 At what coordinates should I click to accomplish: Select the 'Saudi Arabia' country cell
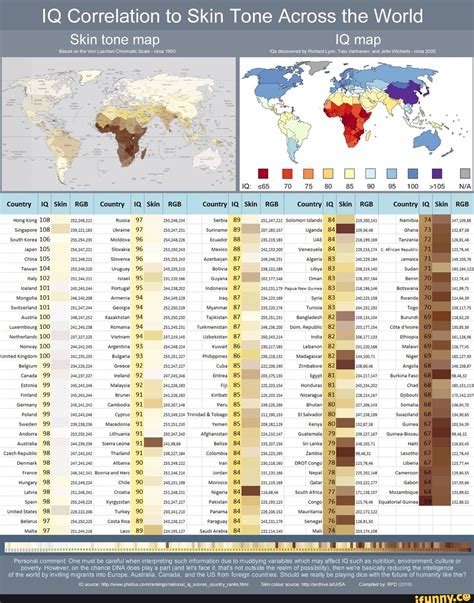214,531
